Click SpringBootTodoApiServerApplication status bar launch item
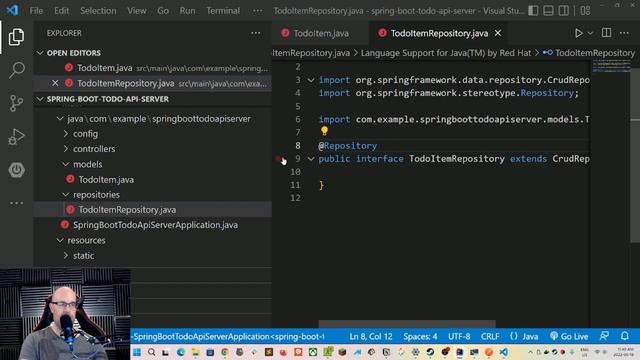Viewport: 640px width, 360px height. tap(228, 337)
